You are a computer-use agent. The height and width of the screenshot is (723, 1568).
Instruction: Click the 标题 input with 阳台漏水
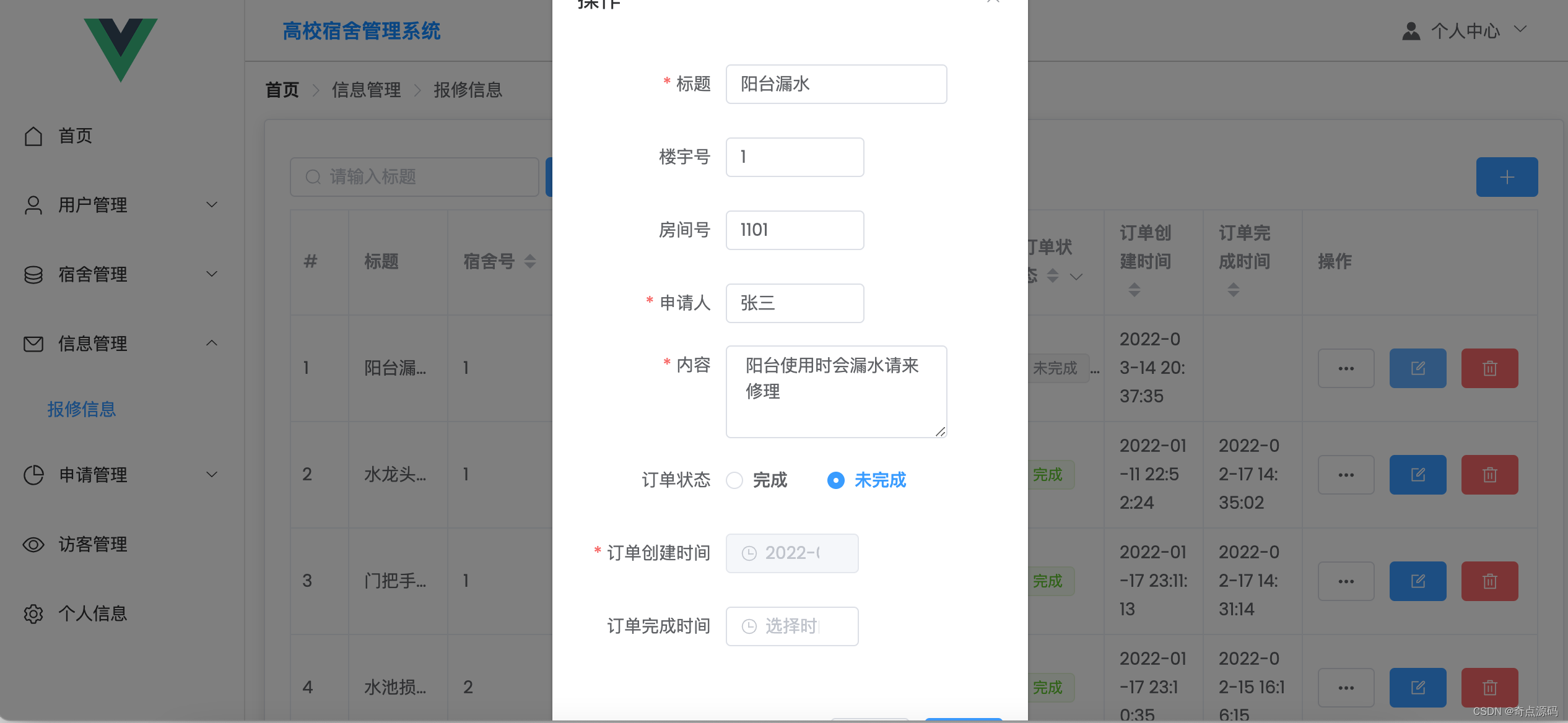click(x=836, y=84)
